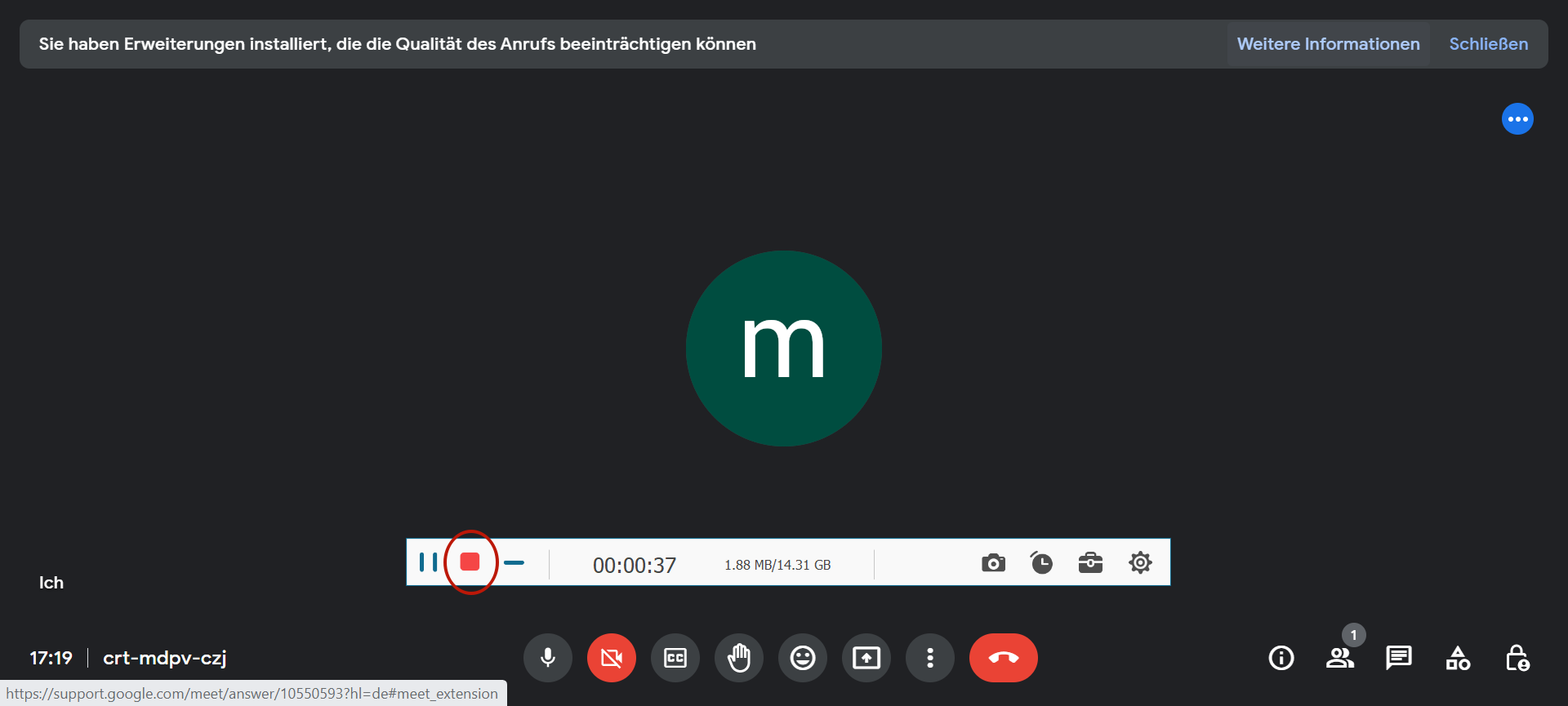Pause the screen recording
This screenshot has height=706, width=1568.
point(428,562)
